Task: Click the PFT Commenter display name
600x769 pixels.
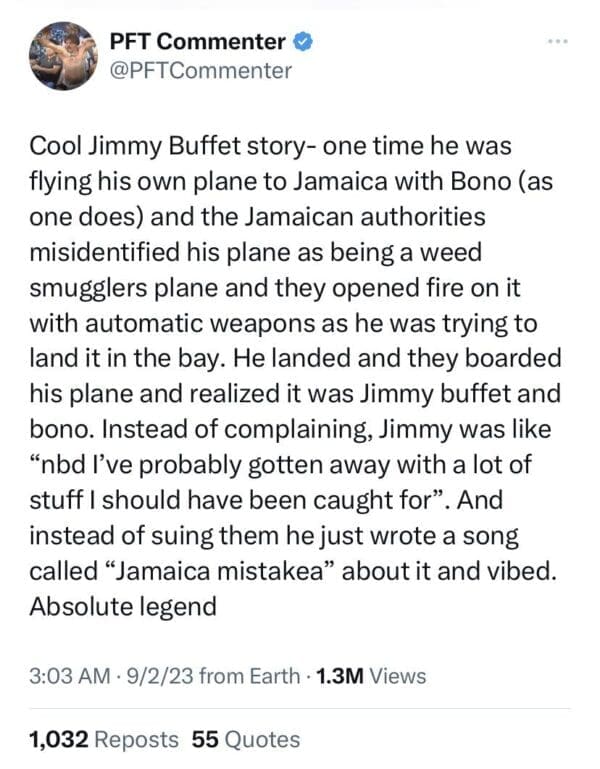Action: point(196,42)
